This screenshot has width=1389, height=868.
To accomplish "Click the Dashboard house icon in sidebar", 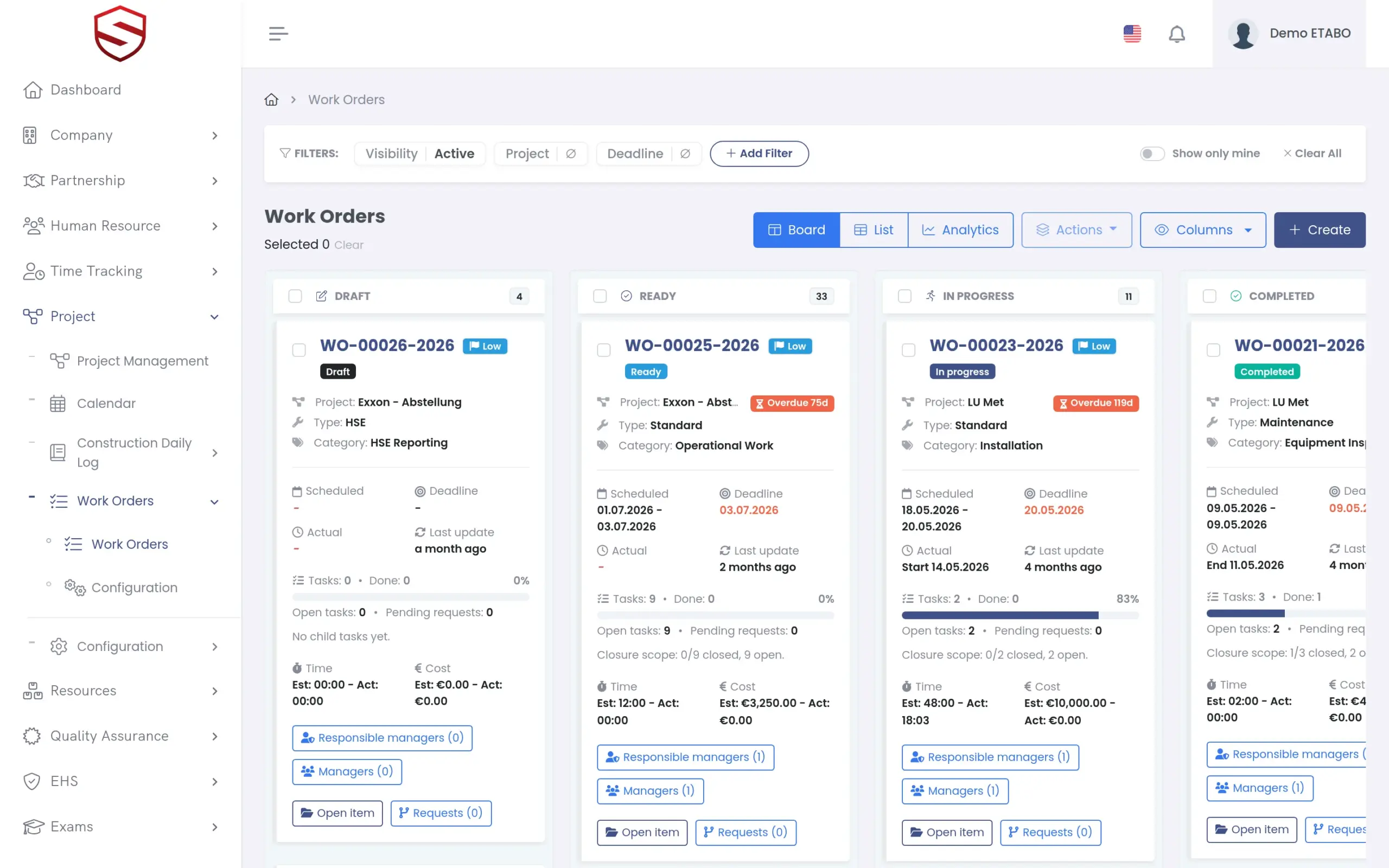I will [33, 90].
